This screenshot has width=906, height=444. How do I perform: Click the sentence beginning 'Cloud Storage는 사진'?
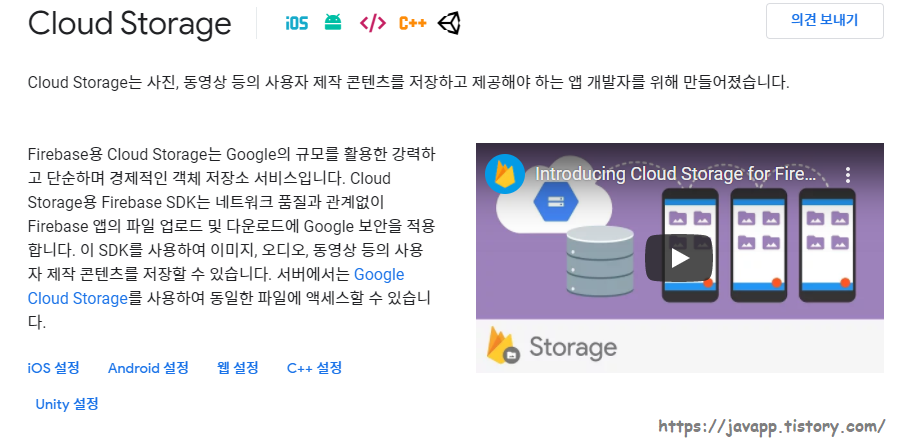click(409, 83)
